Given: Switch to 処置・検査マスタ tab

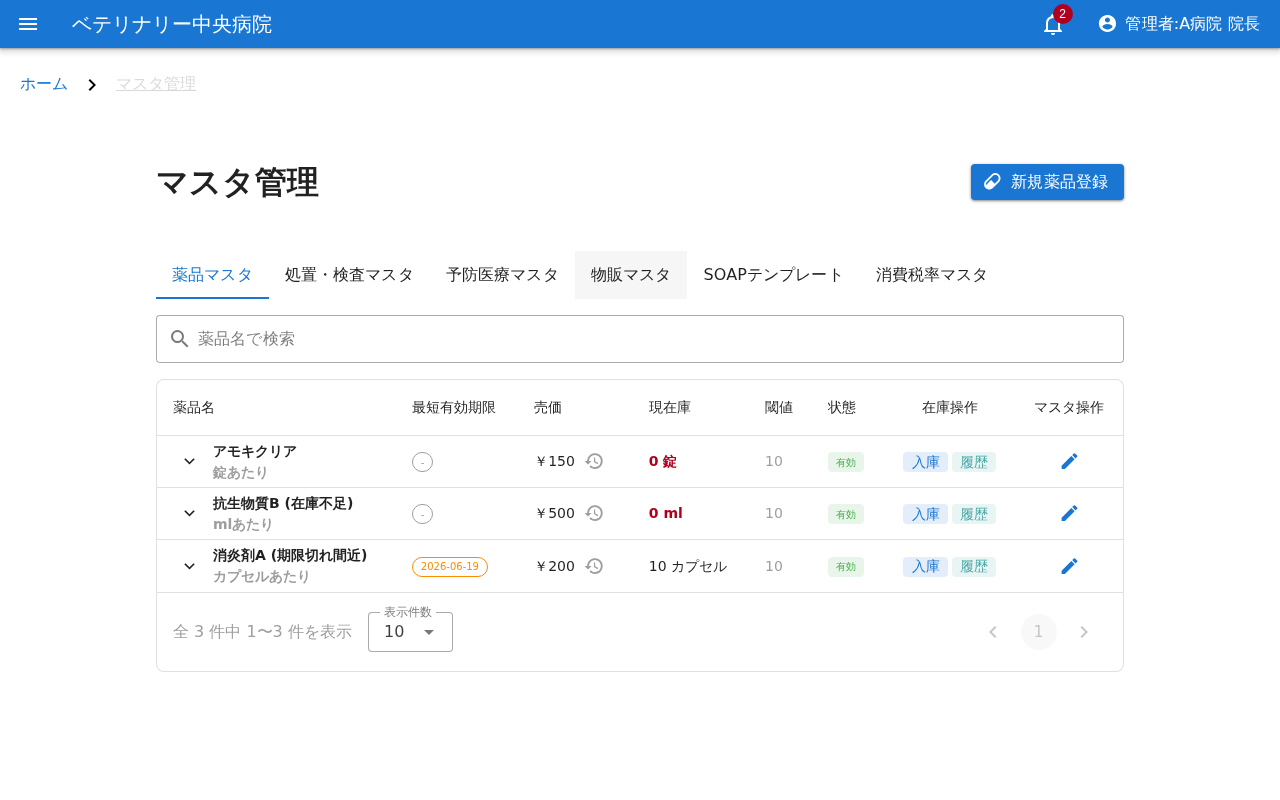Looking at the screenshot, I should pyautogui.click(x=349, y=275).
